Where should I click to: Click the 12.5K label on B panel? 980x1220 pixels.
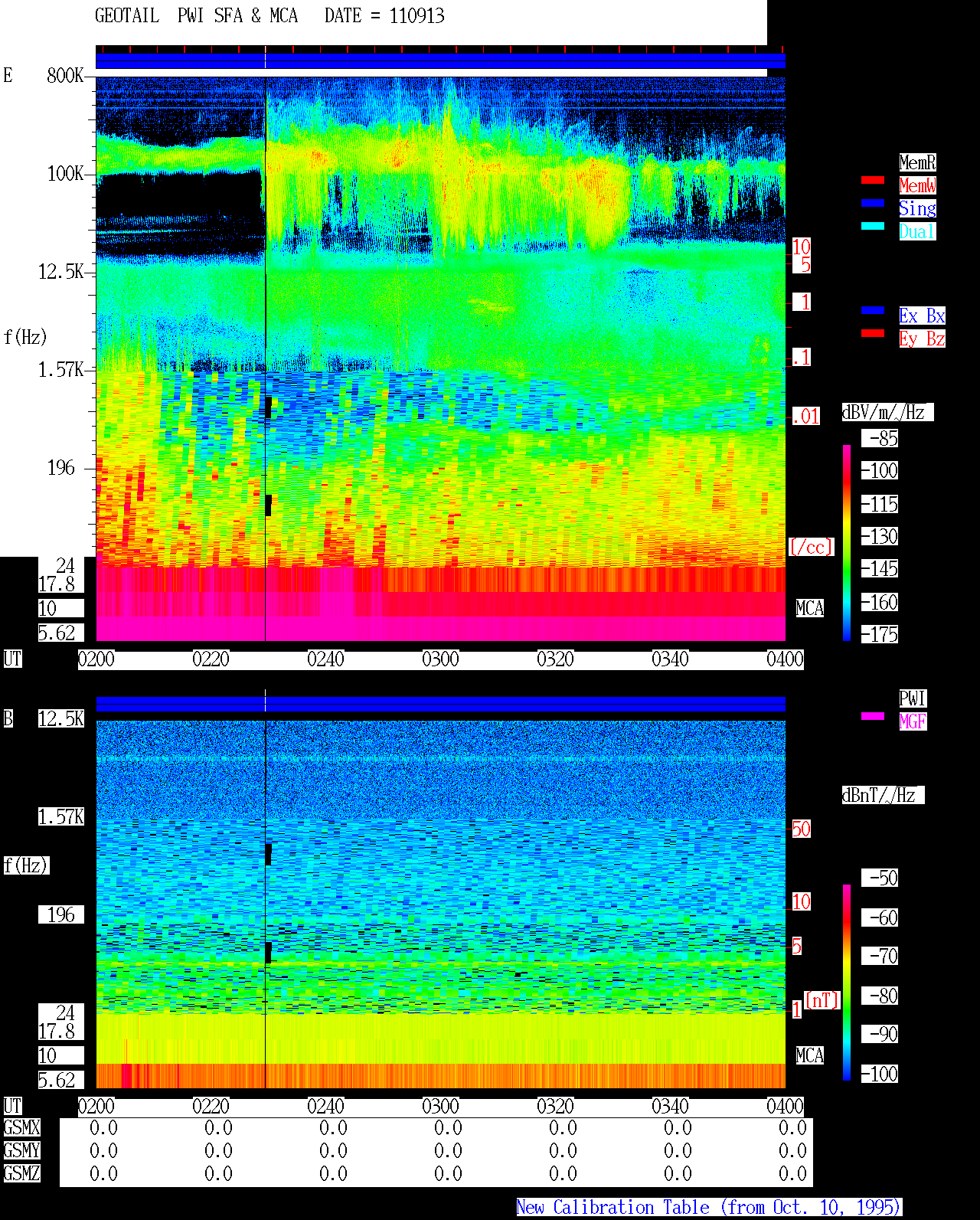pyautogui.click(x=61, y=718)
